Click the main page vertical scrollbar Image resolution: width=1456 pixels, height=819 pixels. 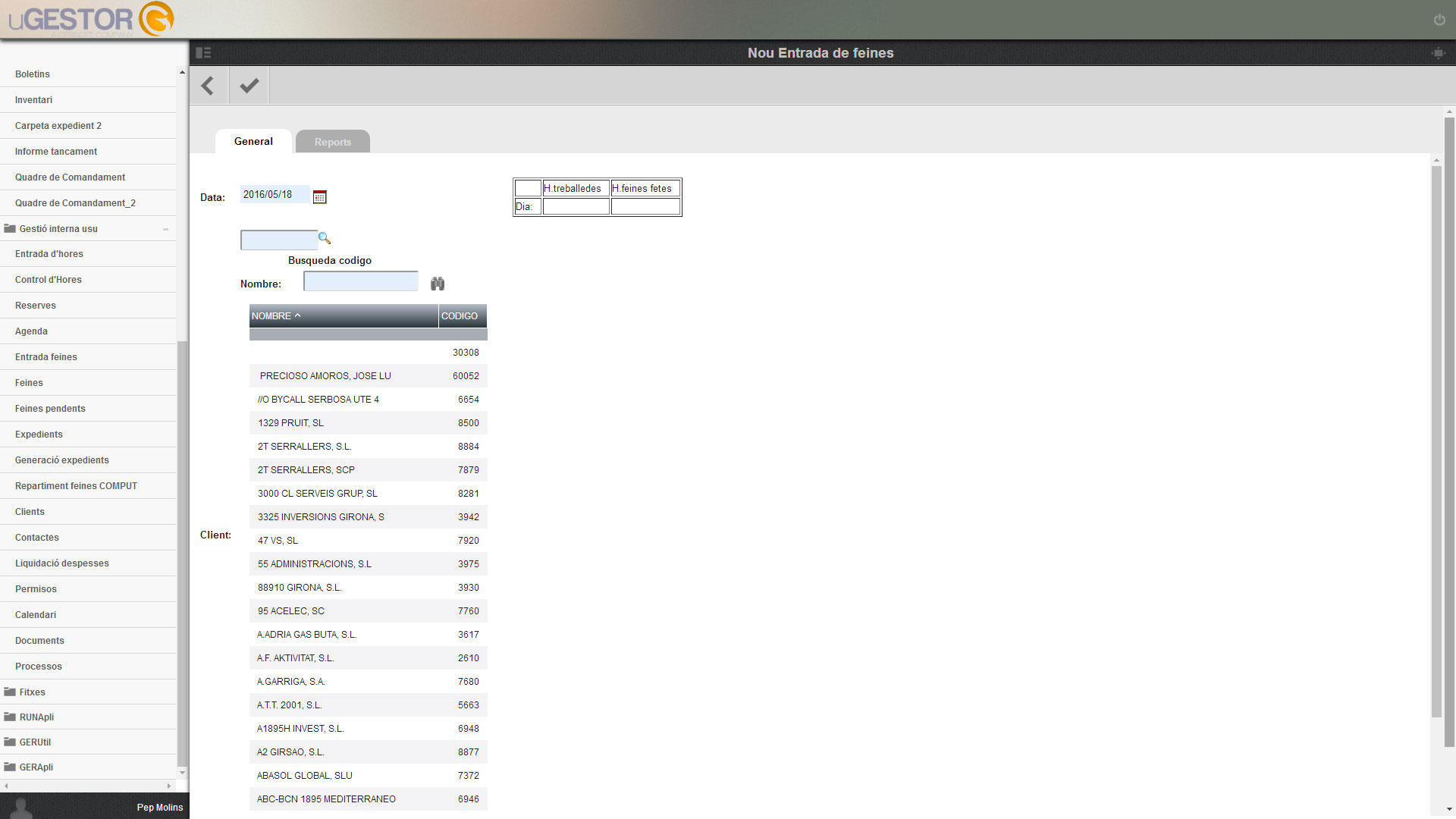click(1449, 432)
